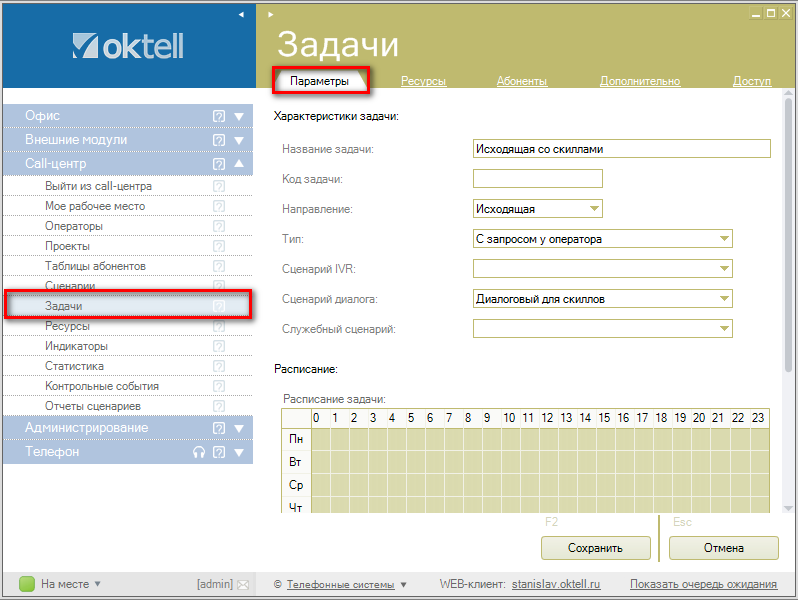This screenshot has width=798, height=600.
Task: Click the help icon next to Офис
Action: pyautogui.click(x=219, y=116)
